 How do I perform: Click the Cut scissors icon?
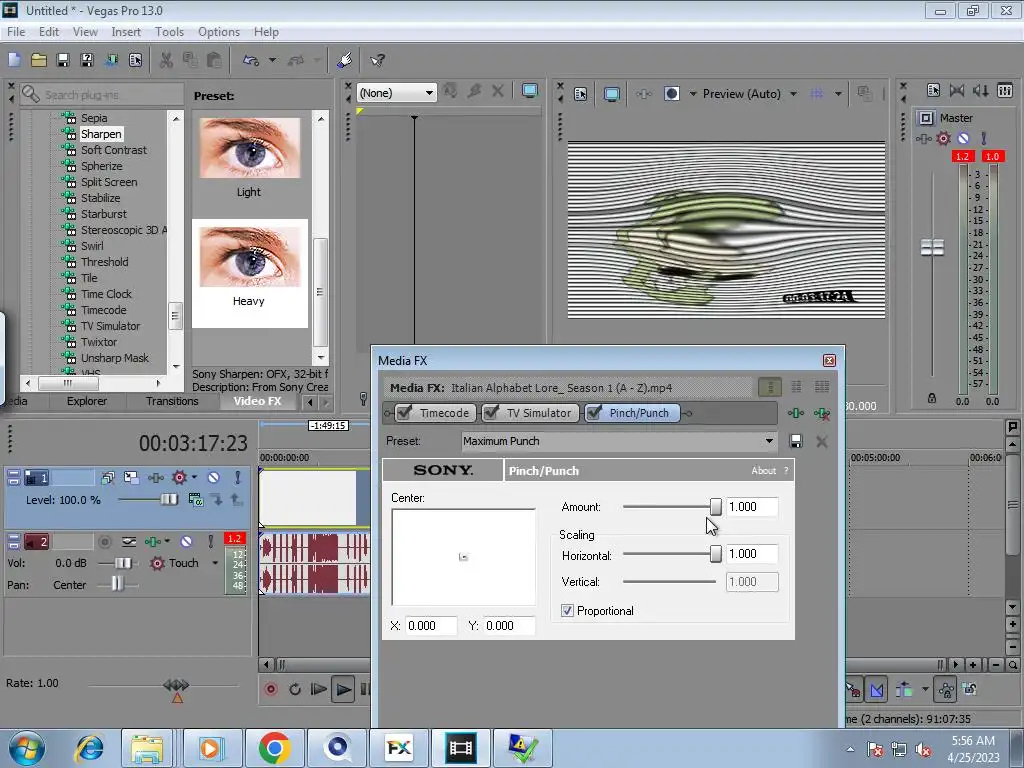click(x=167, y=60)
